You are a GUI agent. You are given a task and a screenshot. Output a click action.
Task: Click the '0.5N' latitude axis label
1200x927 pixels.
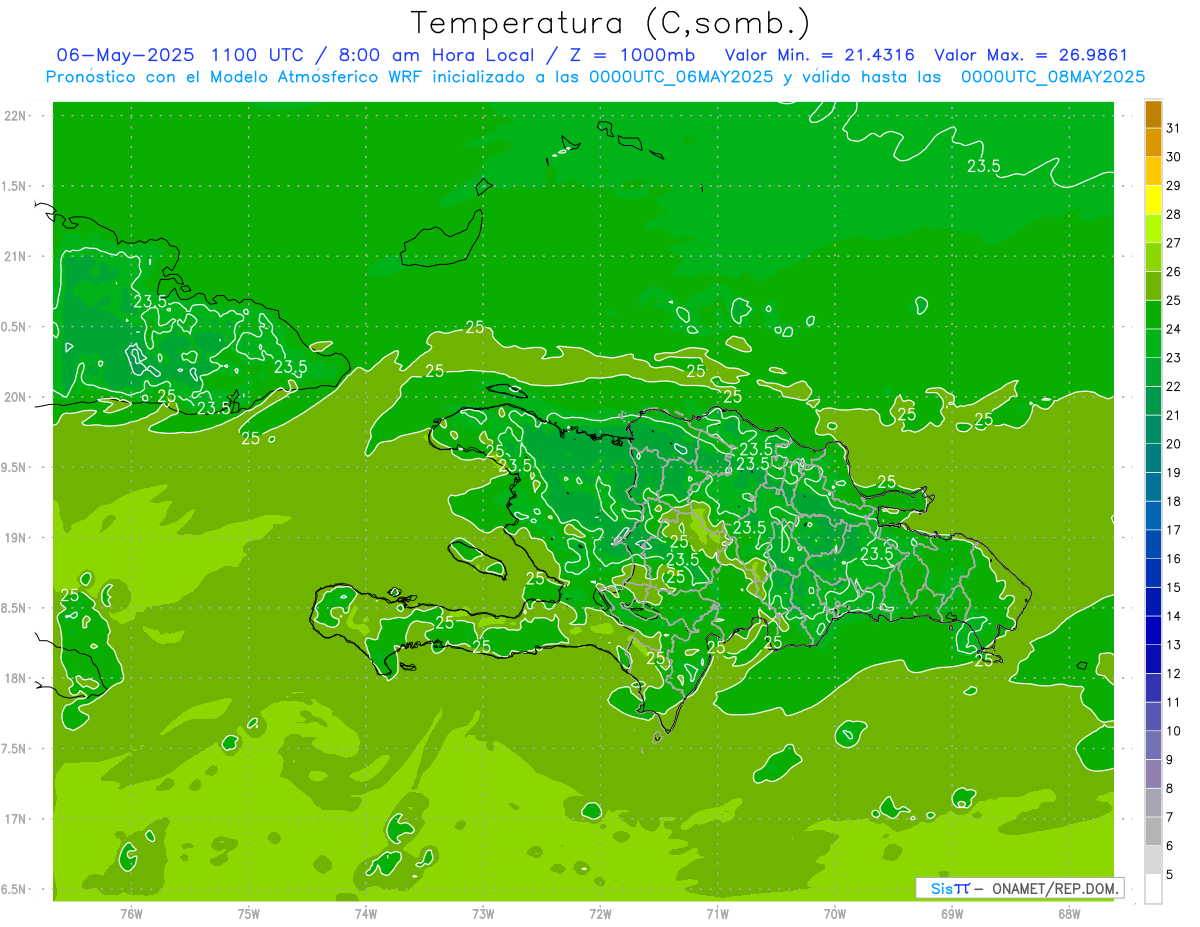[x=15, y=327]
